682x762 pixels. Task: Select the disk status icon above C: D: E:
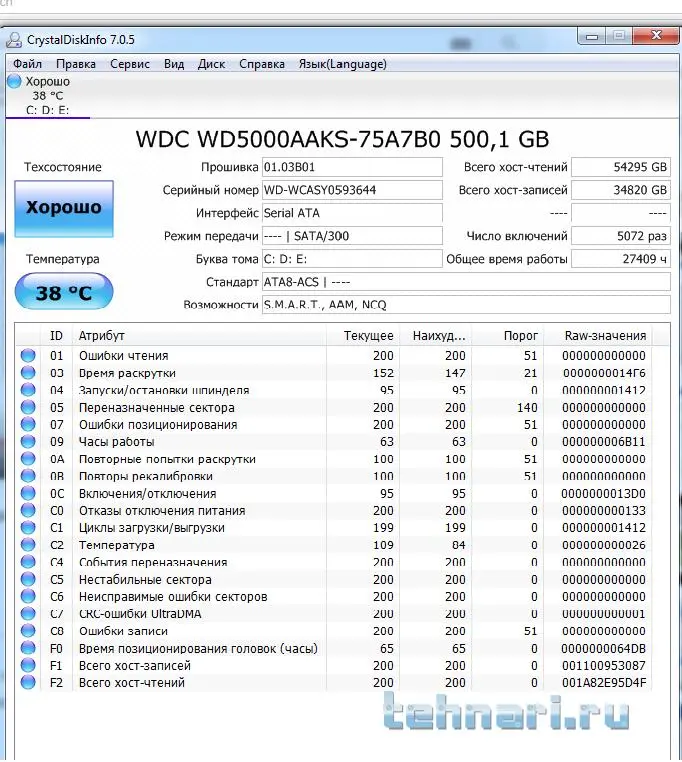[x=14, y=81]
